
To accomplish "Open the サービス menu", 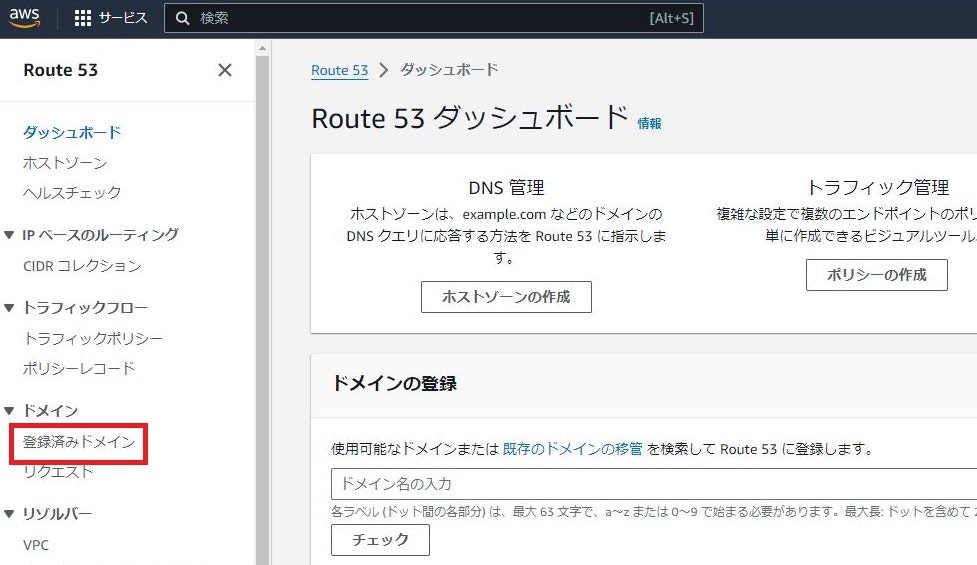I will tap(123, 18).
